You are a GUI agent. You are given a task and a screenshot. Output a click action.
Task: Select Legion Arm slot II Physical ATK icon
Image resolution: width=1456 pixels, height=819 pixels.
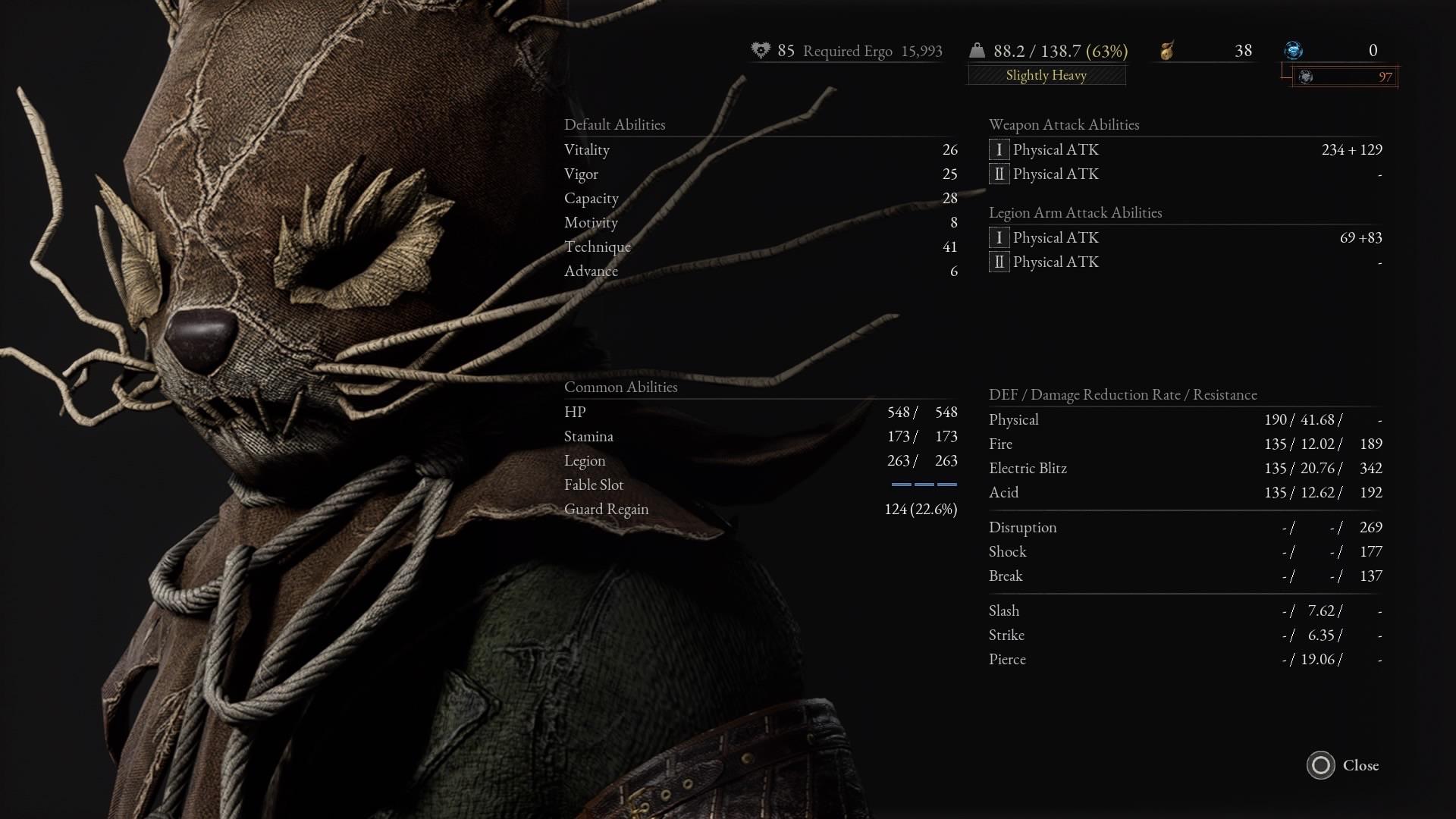(x=999, y=262)
